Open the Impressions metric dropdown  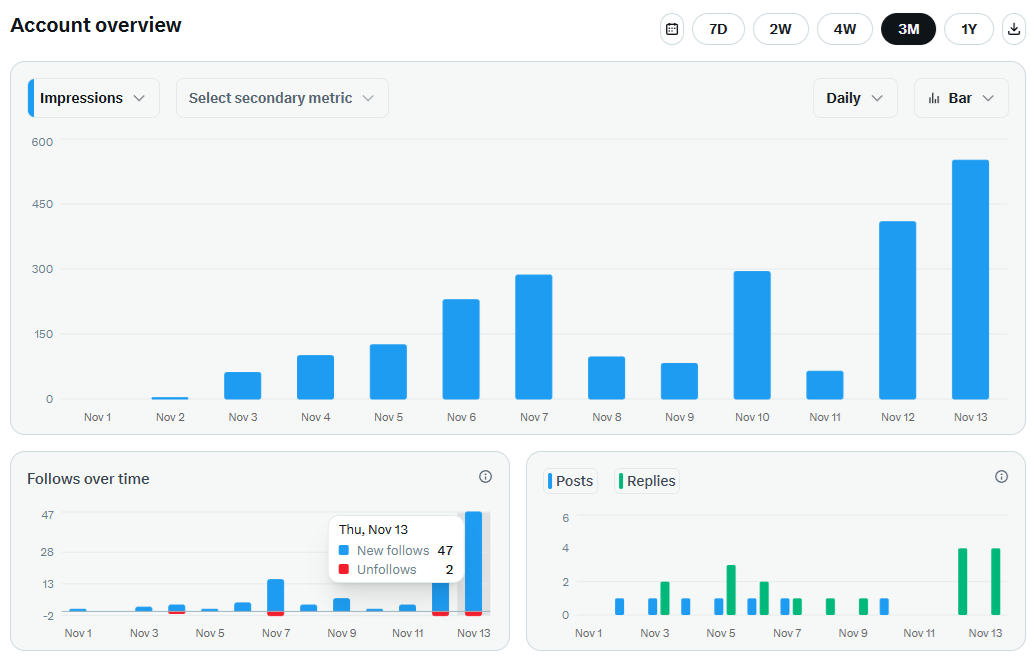(x=94, y=98)
